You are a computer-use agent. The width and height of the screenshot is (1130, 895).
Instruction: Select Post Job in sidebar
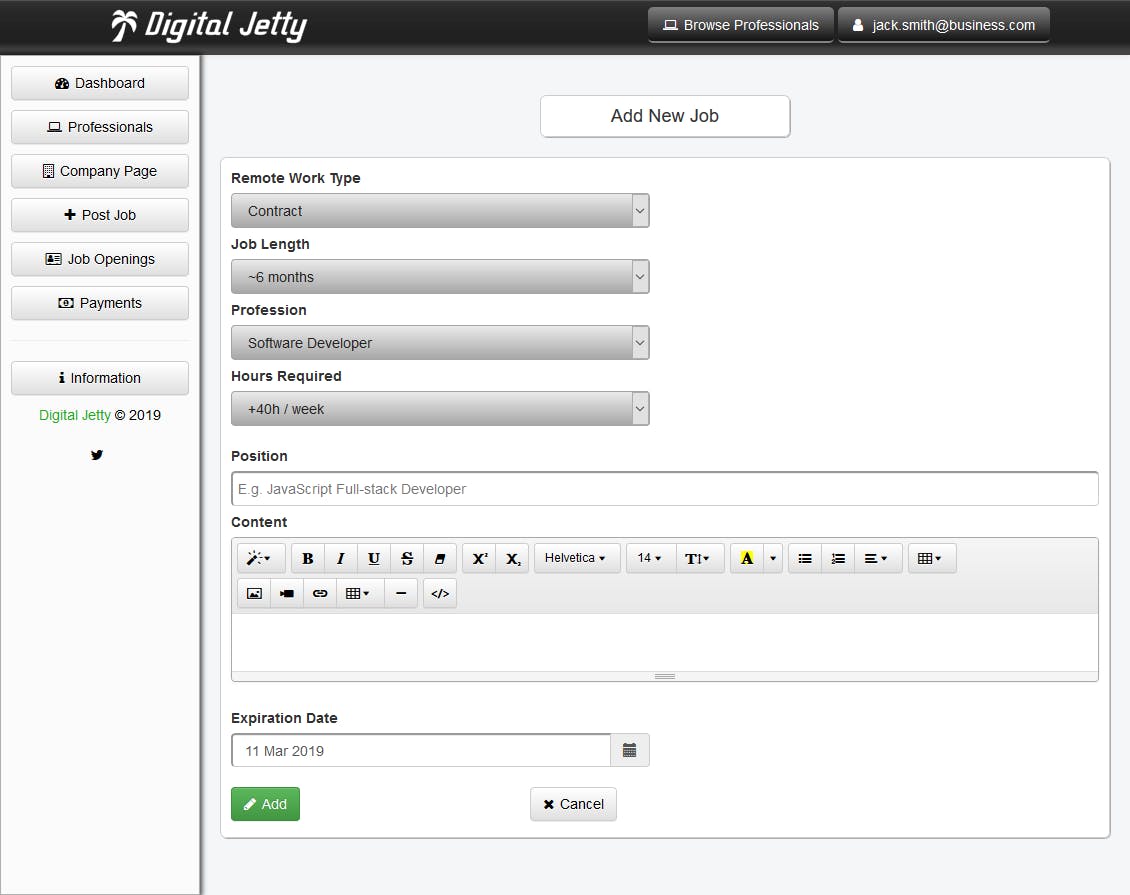(x=100, y=215)
